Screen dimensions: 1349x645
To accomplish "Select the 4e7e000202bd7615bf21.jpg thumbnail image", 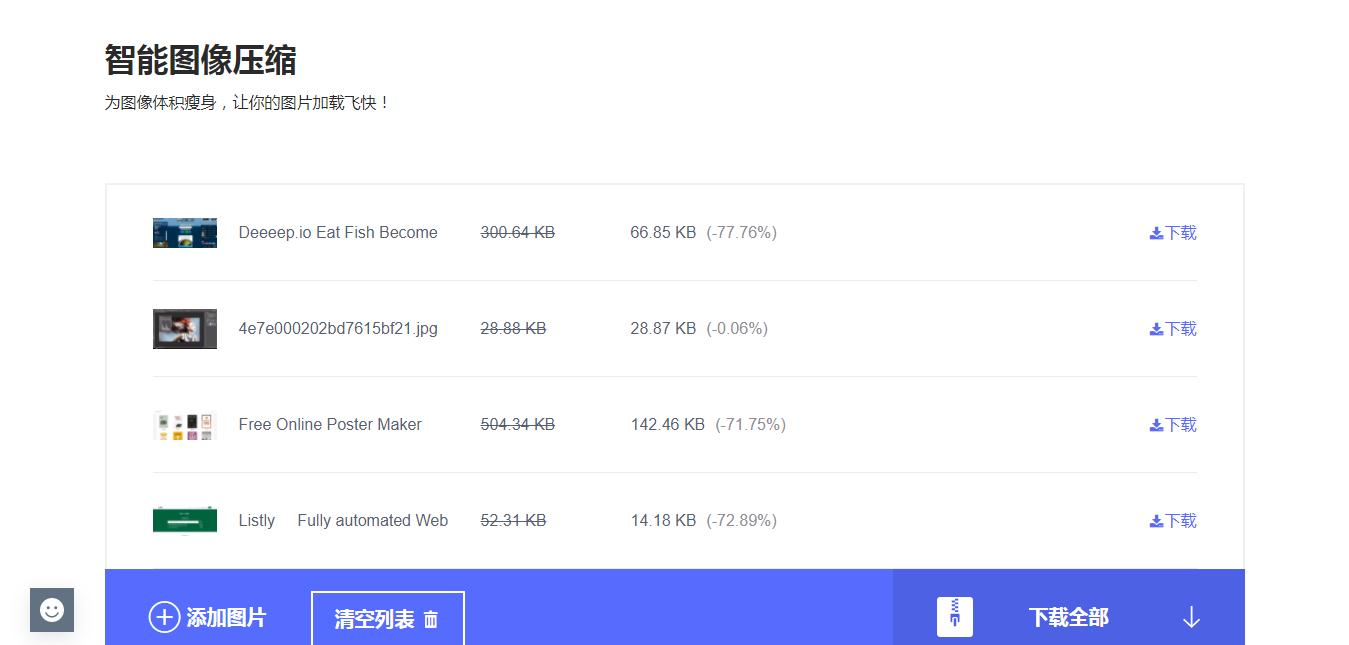I will (184, 328).
